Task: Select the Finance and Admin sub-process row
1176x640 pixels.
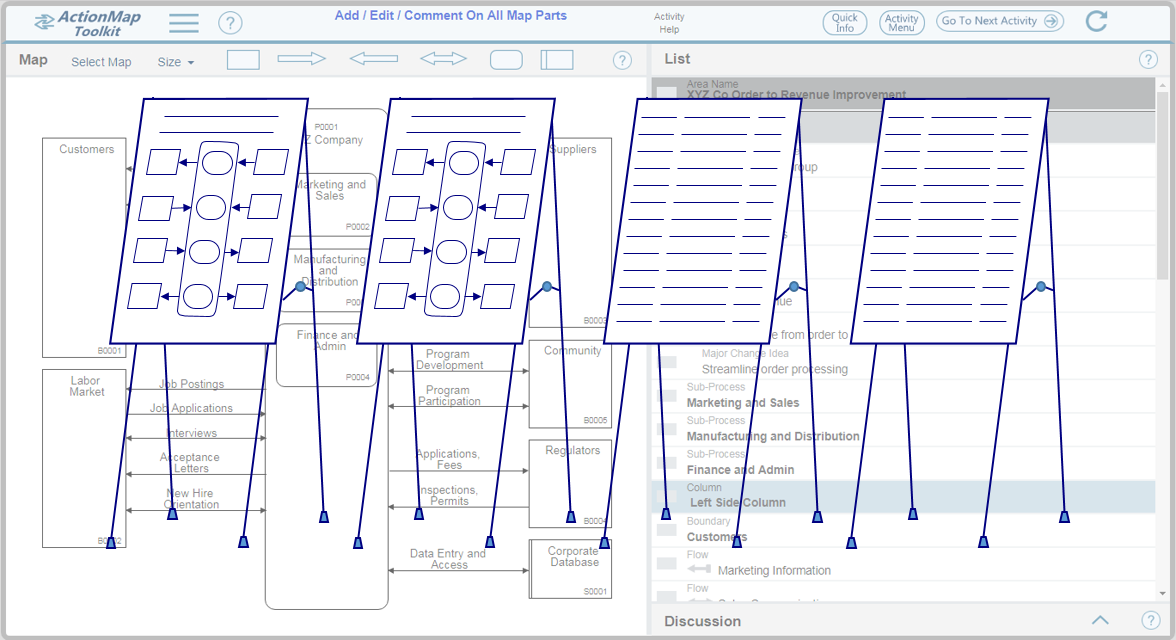Action: coord(903,464)
